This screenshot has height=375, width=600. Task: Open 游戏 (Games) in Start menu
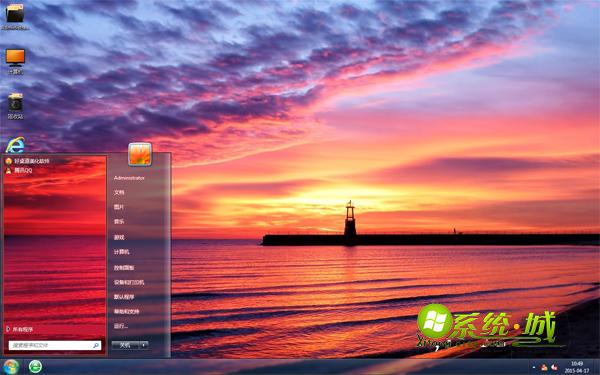point(119,237)
